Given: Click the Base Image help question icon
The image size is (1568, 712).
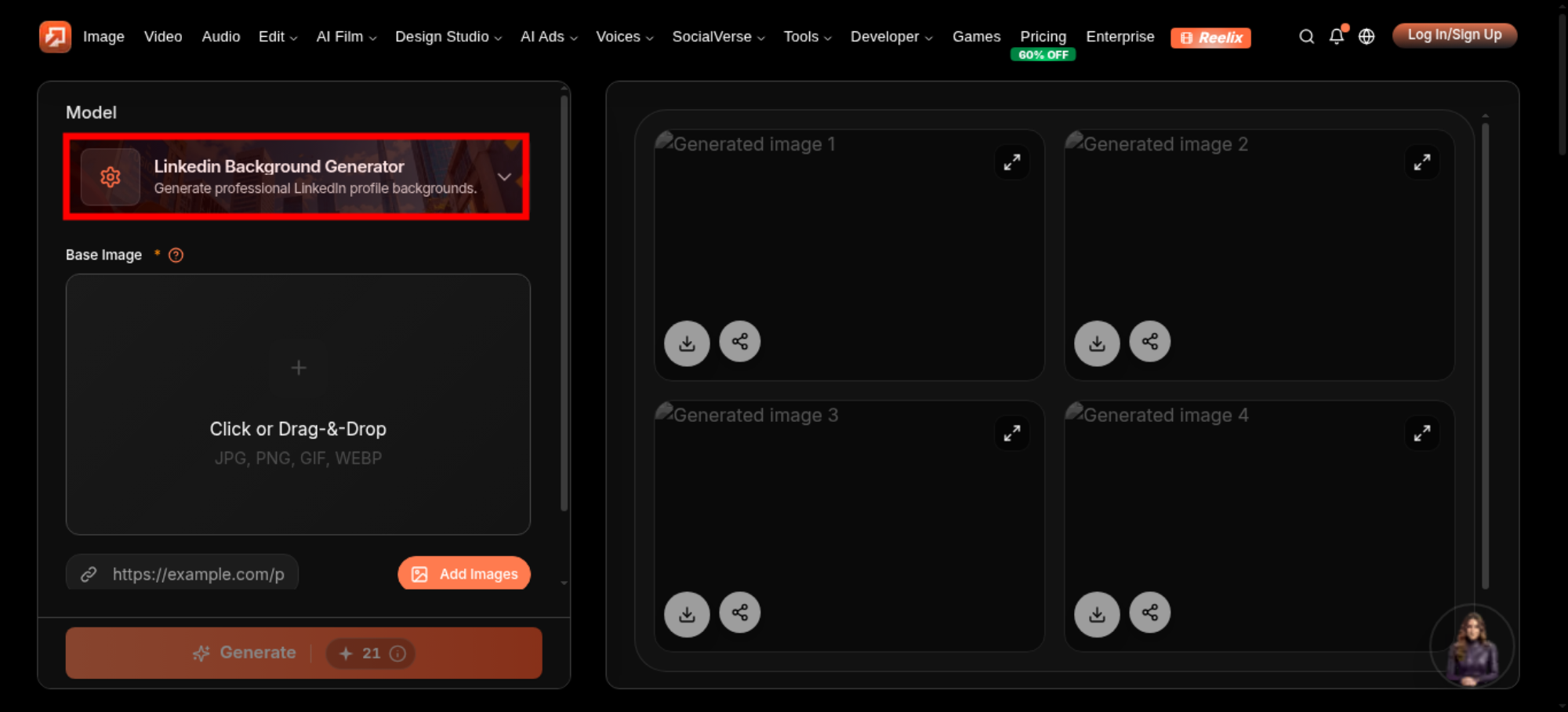Looking at the screenshot, I should (176, 255).
